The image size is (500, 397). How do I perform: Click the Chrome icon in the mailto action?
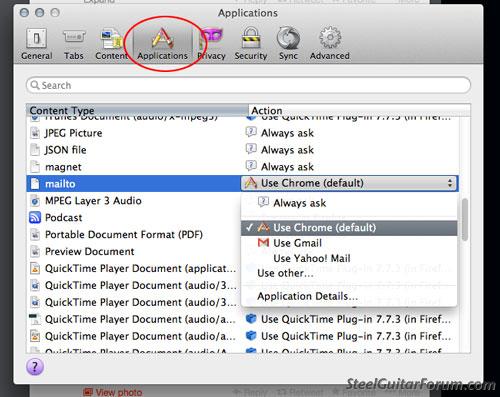(251, 183)
